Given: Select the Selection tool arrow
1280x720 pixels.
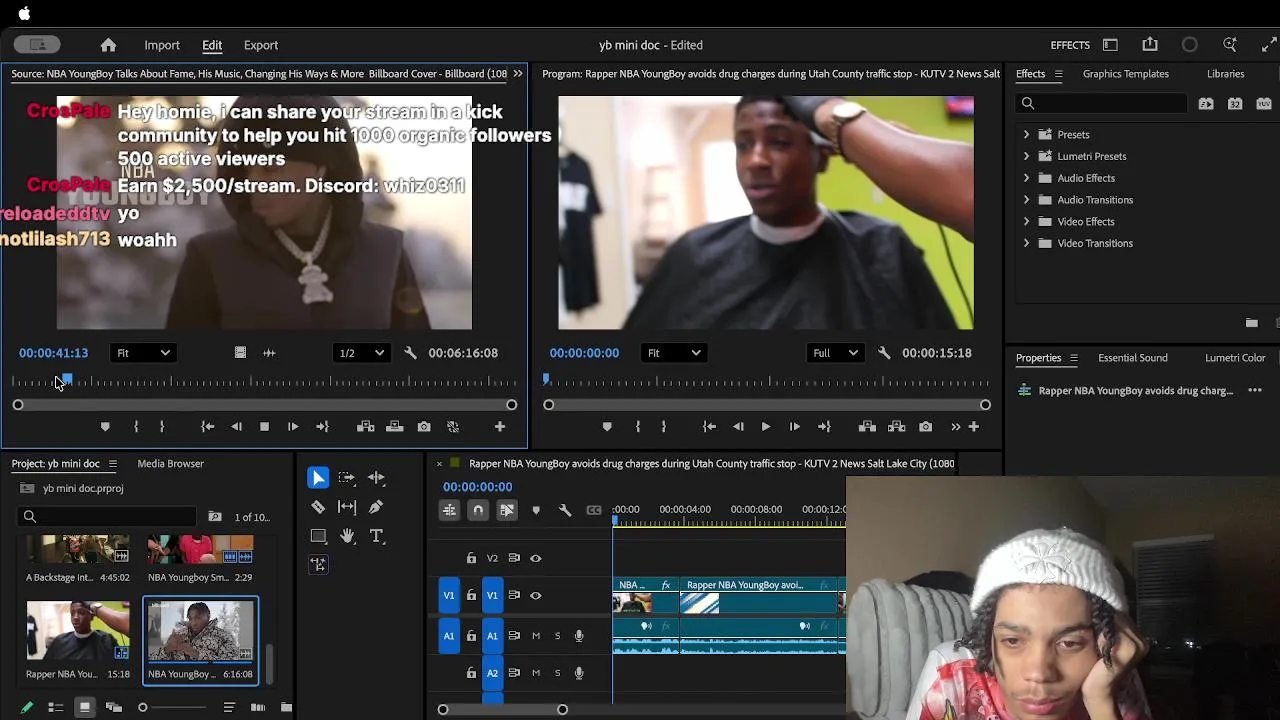Looking at the screenshot, I should point(318,478).
